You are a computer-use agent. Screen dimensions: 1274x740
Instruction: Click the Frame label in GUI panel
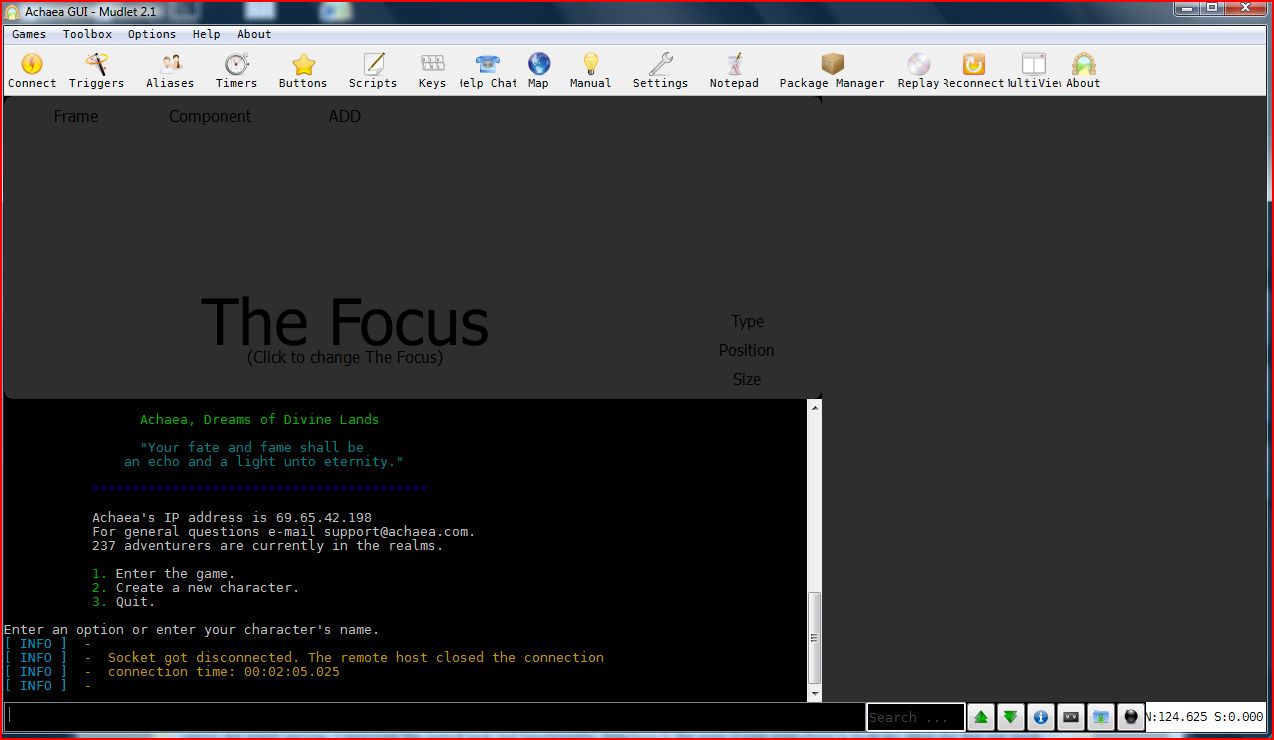click(76, 116)
